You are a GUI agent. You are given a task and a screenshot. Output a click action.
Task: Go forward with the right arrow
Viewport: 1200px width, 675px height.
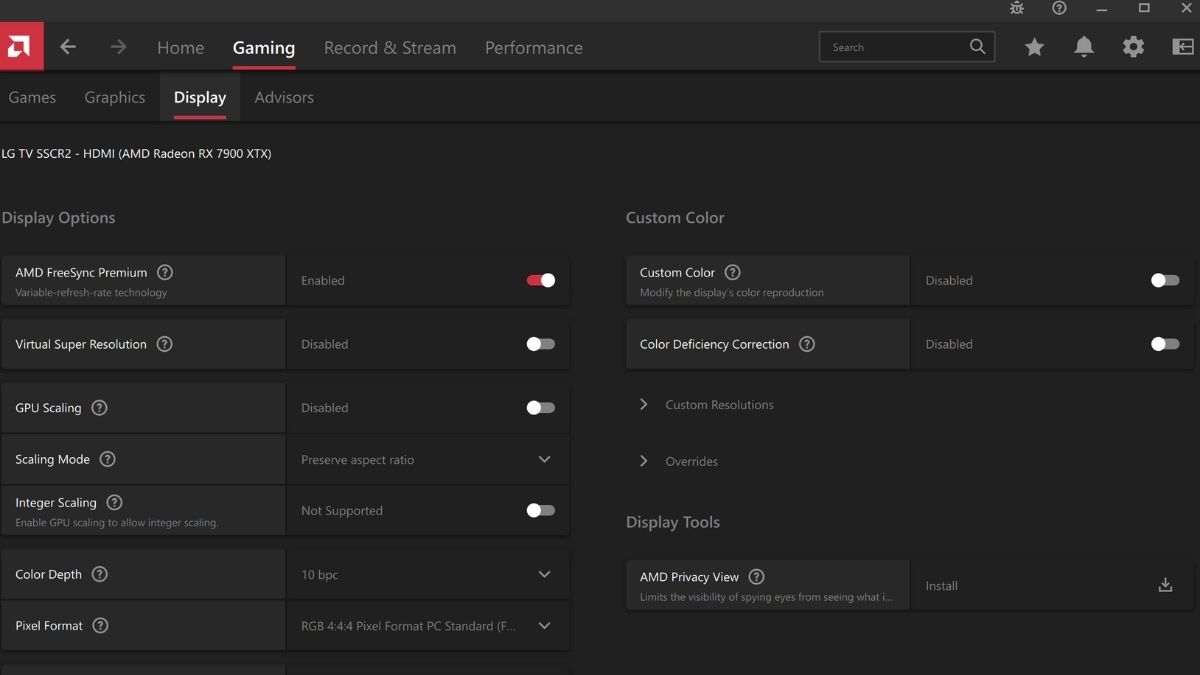click(119, 47)
